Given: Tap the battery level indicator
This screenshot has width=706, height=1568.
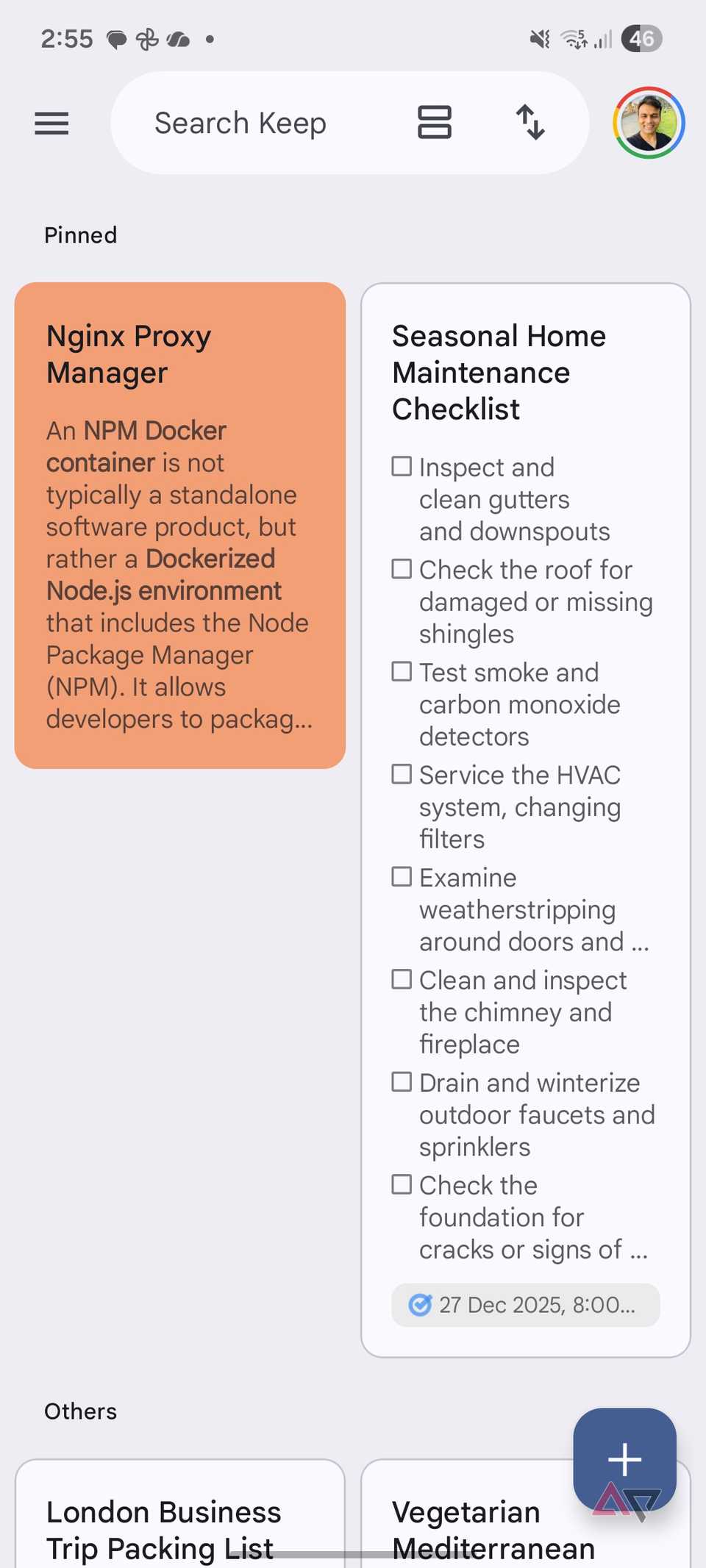Looking at the screenshot, I should [641, 39].
